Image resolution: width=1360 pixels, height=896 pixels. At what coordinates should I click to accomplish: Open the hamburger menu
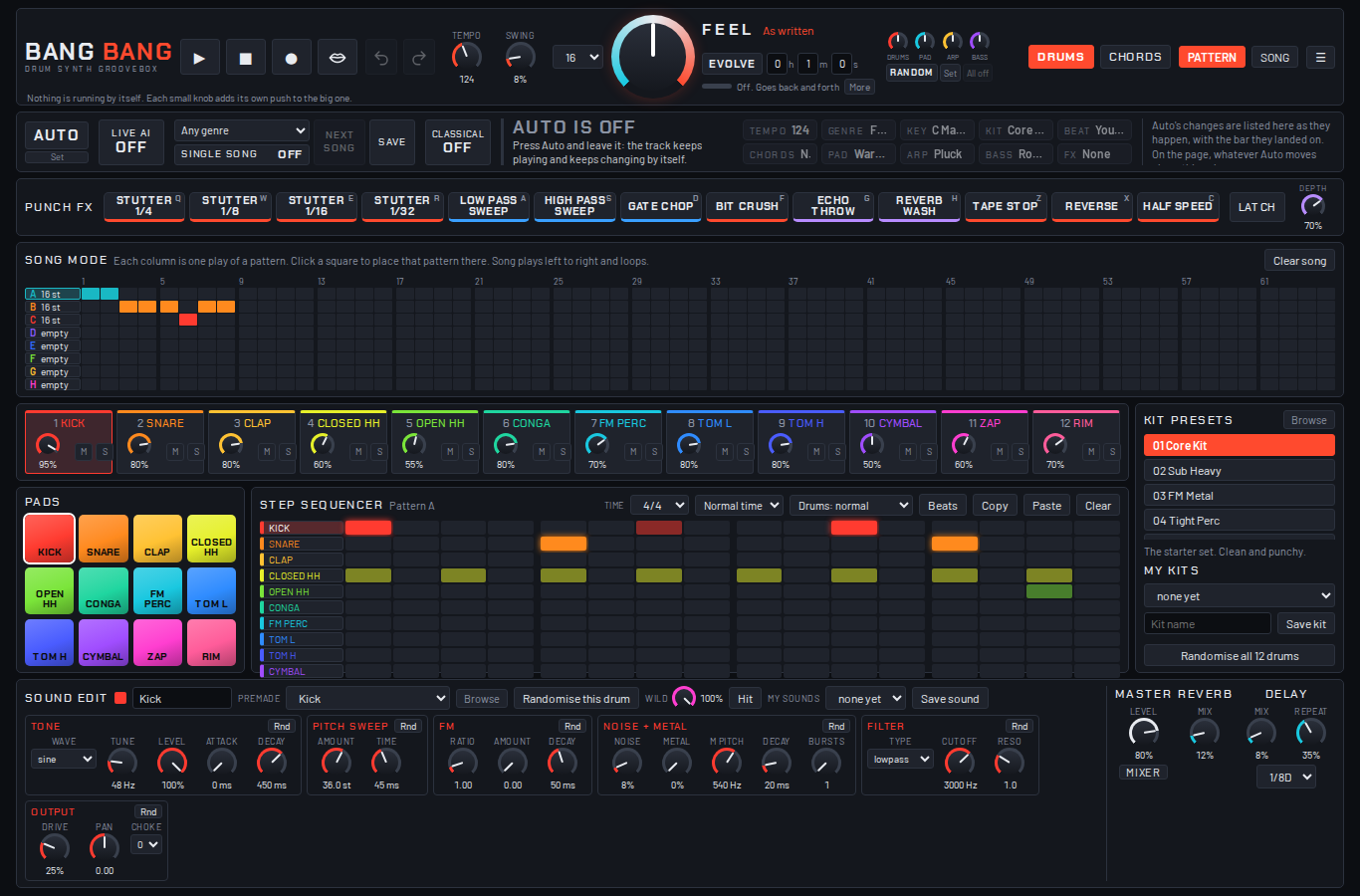pyautogui.click(x=1320, y=58)
